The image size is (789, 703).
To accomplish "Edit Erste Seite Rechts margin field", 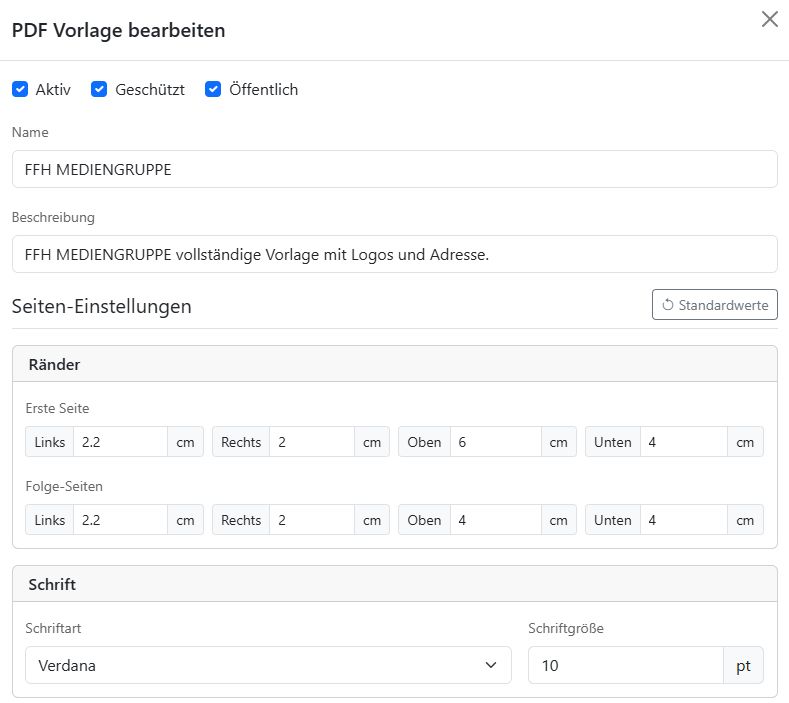I will pyautogui.click(x=312, y=442).
